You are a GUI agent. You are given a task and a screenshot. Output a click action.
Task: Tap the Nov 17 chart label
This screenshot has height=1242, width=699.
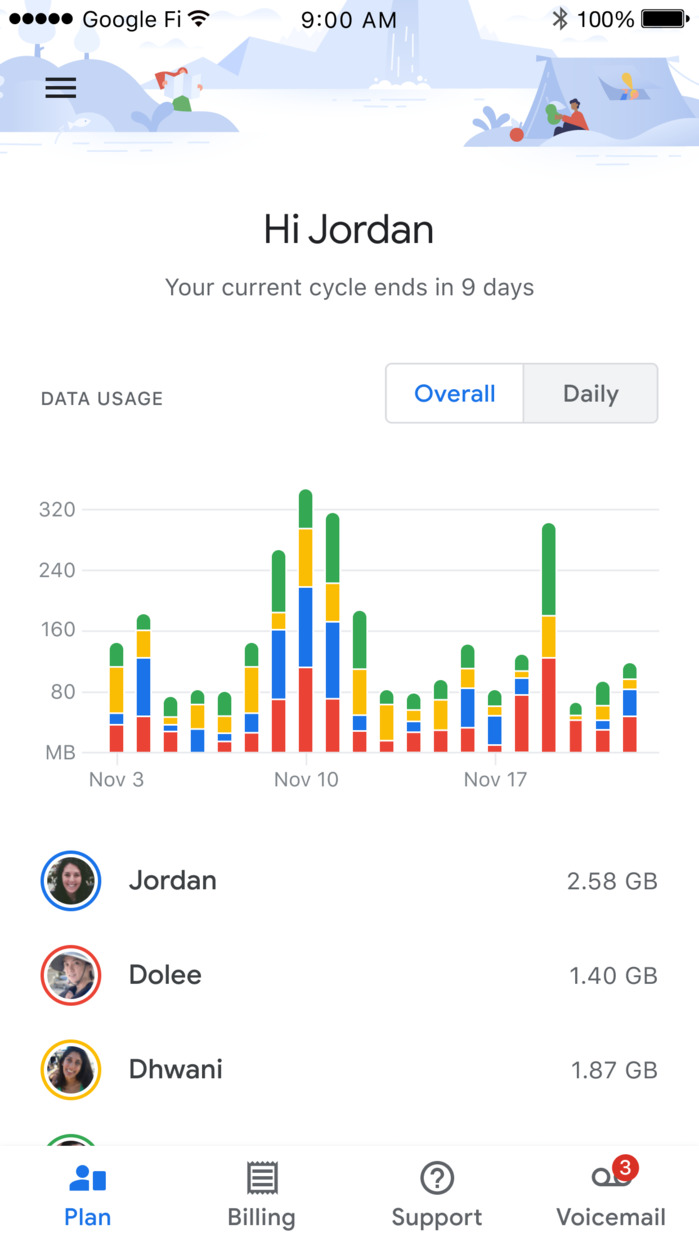(x=495, y=779)
